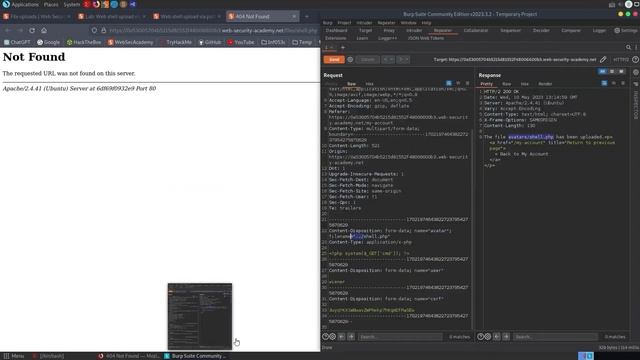Open request search settings gear icon

point(333,337)
